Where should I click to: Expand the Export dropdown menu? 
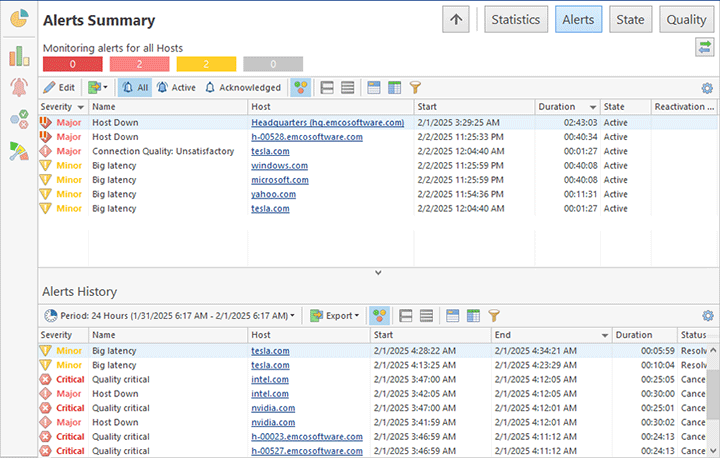[x=335, y=315]
